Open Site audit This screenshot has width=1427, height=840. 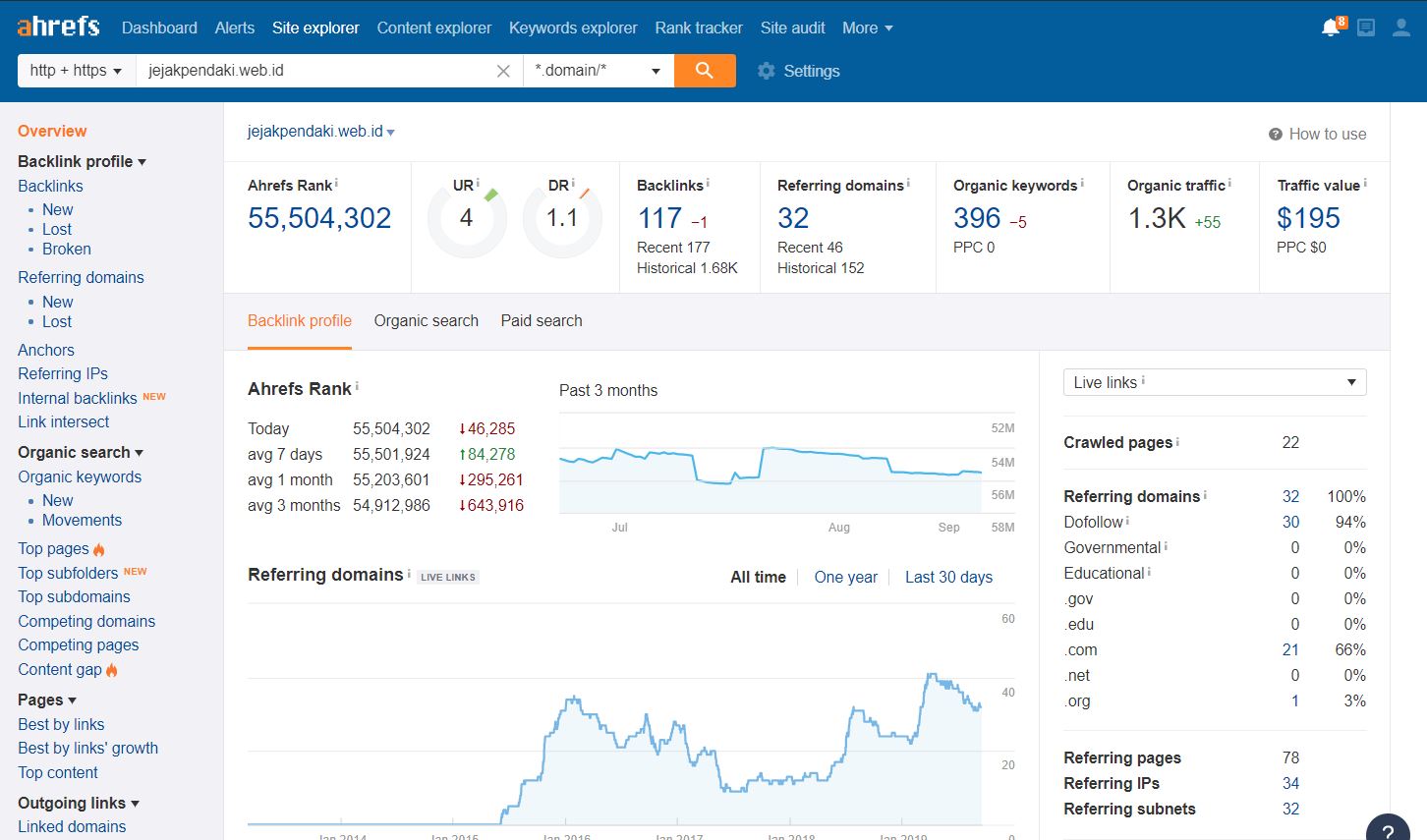click(793, 28)
